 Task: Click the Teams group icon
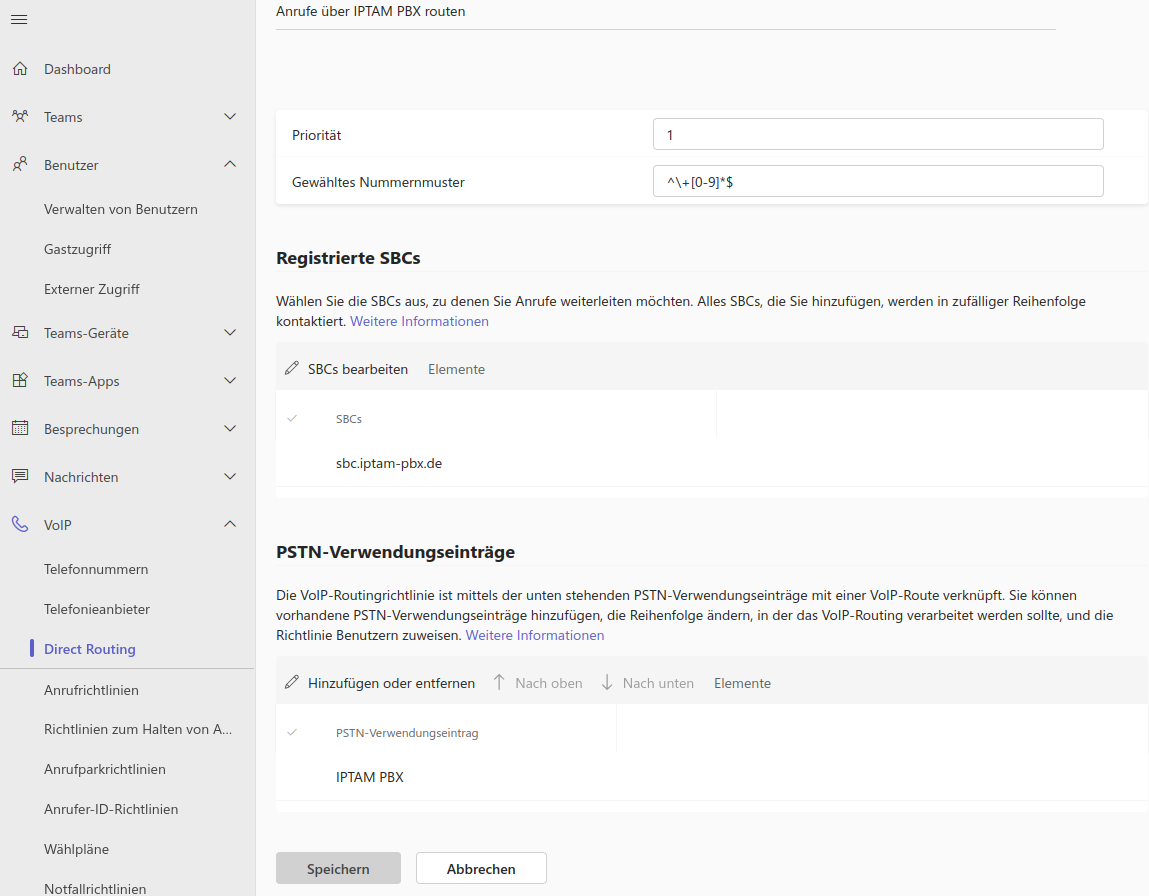pos(20,117)
